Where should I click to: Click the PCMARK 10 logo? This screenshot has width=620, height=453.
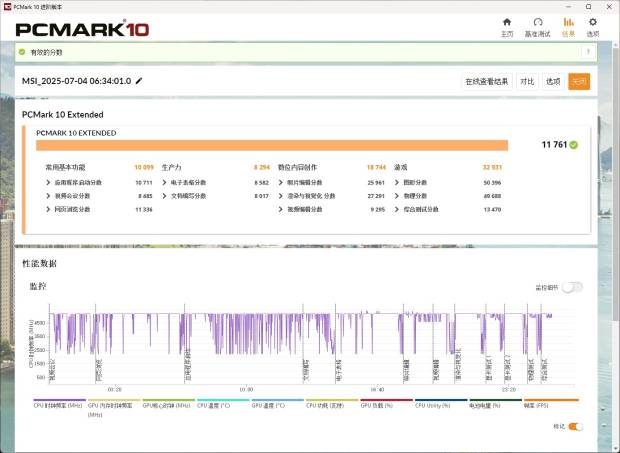click(82, 29)
